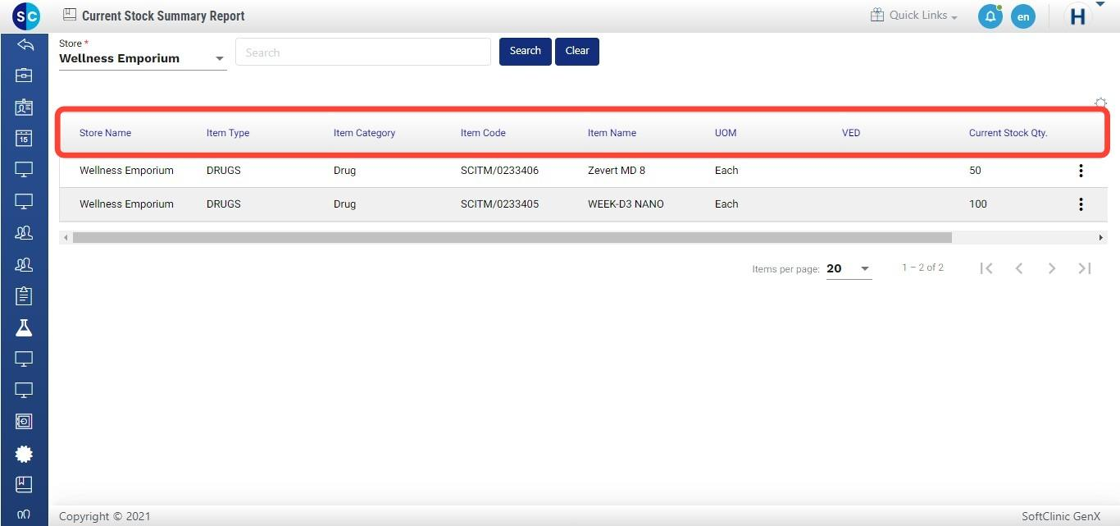Open three-dot menu for WEEK-D3 NANO row
1120x526 pixels.
click(1080, 204)
